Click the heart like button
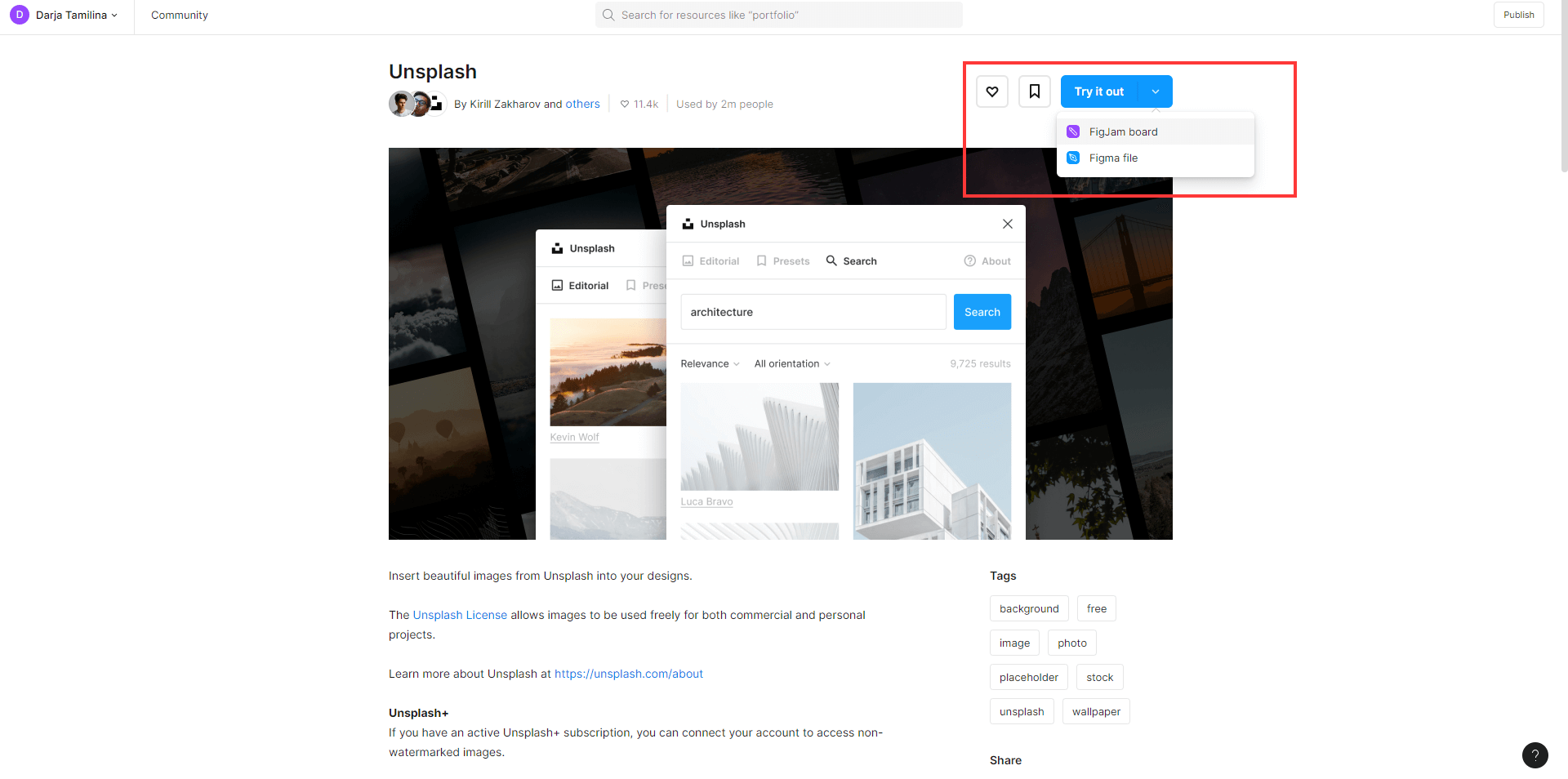1568x779 pixels. (992, 91)
